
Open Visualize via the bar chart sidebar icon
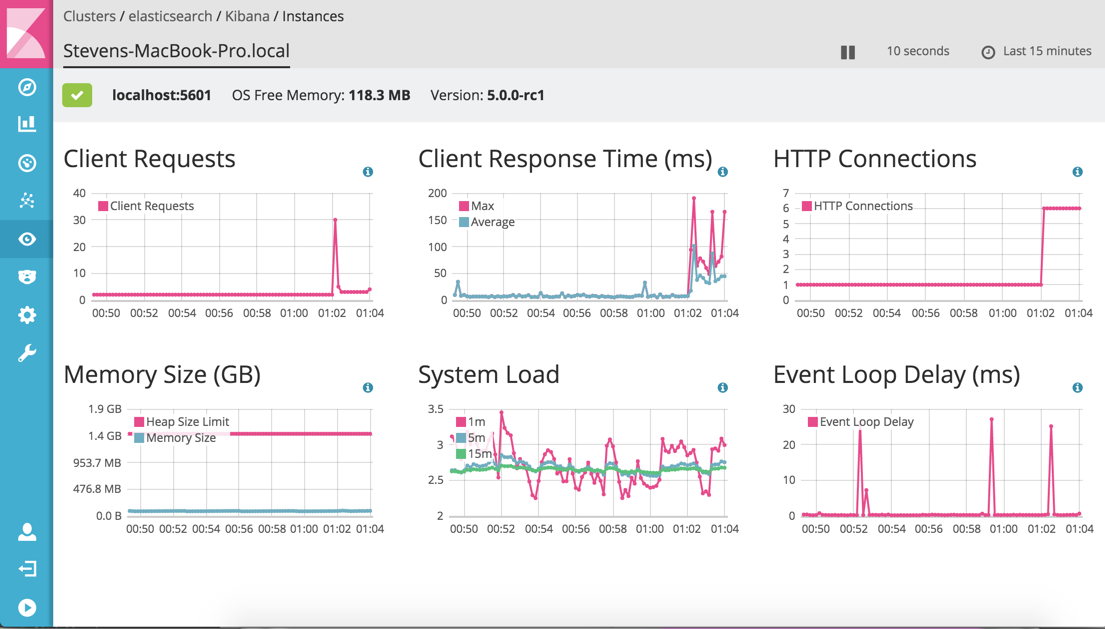point(27,124)
